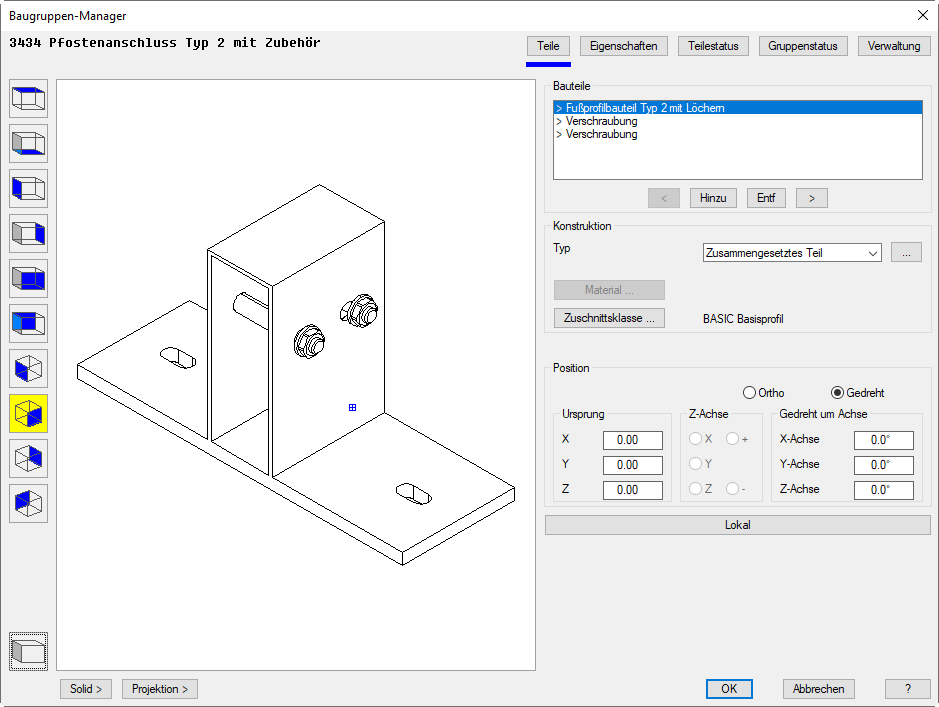The height and width of the screenshot is (707, 939).
Task: Expand the Solid > menu button
Action: [85, 689]
